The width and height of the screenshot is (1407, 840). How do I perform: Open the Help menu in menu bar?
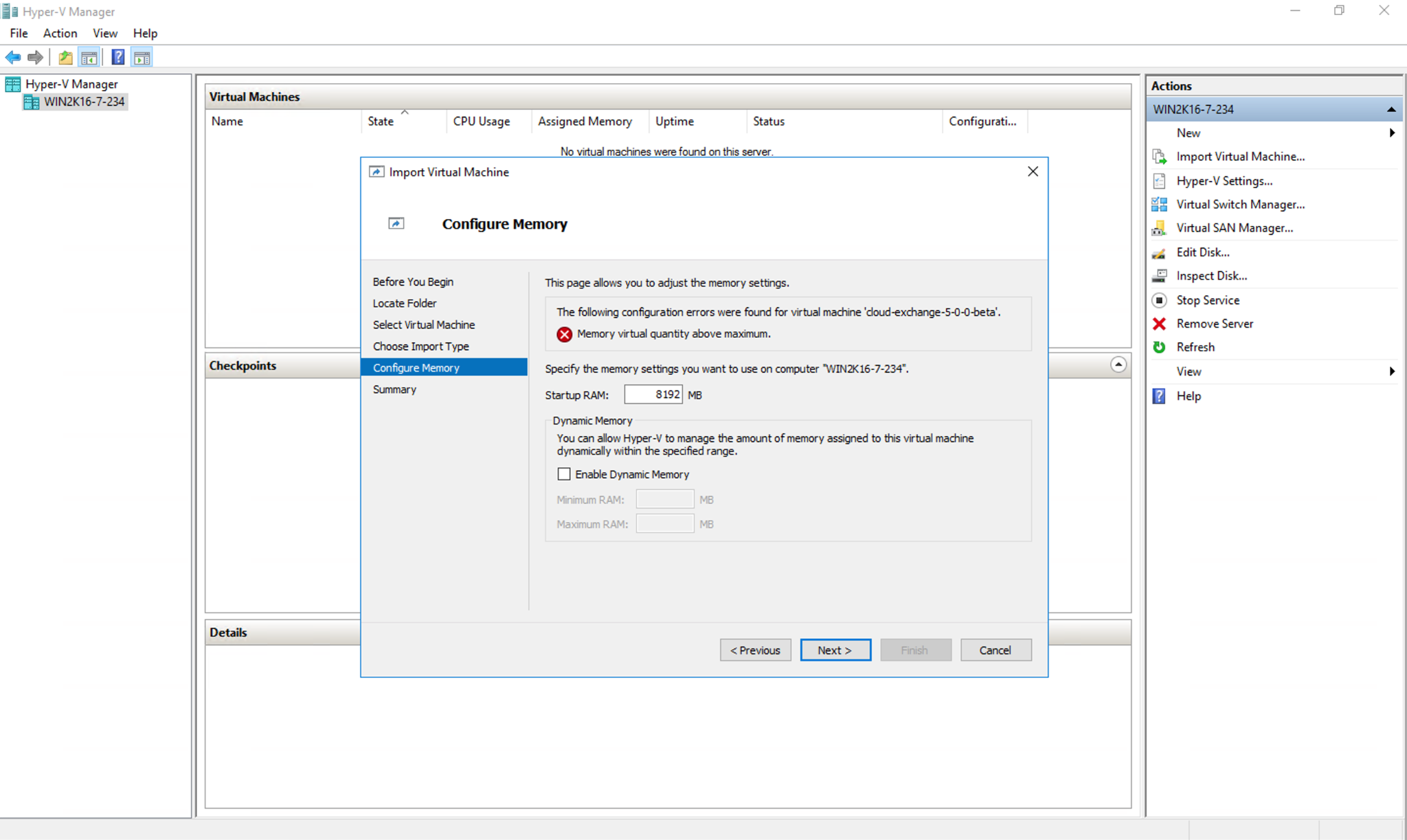pyautogui.click(x=145, y=33)
